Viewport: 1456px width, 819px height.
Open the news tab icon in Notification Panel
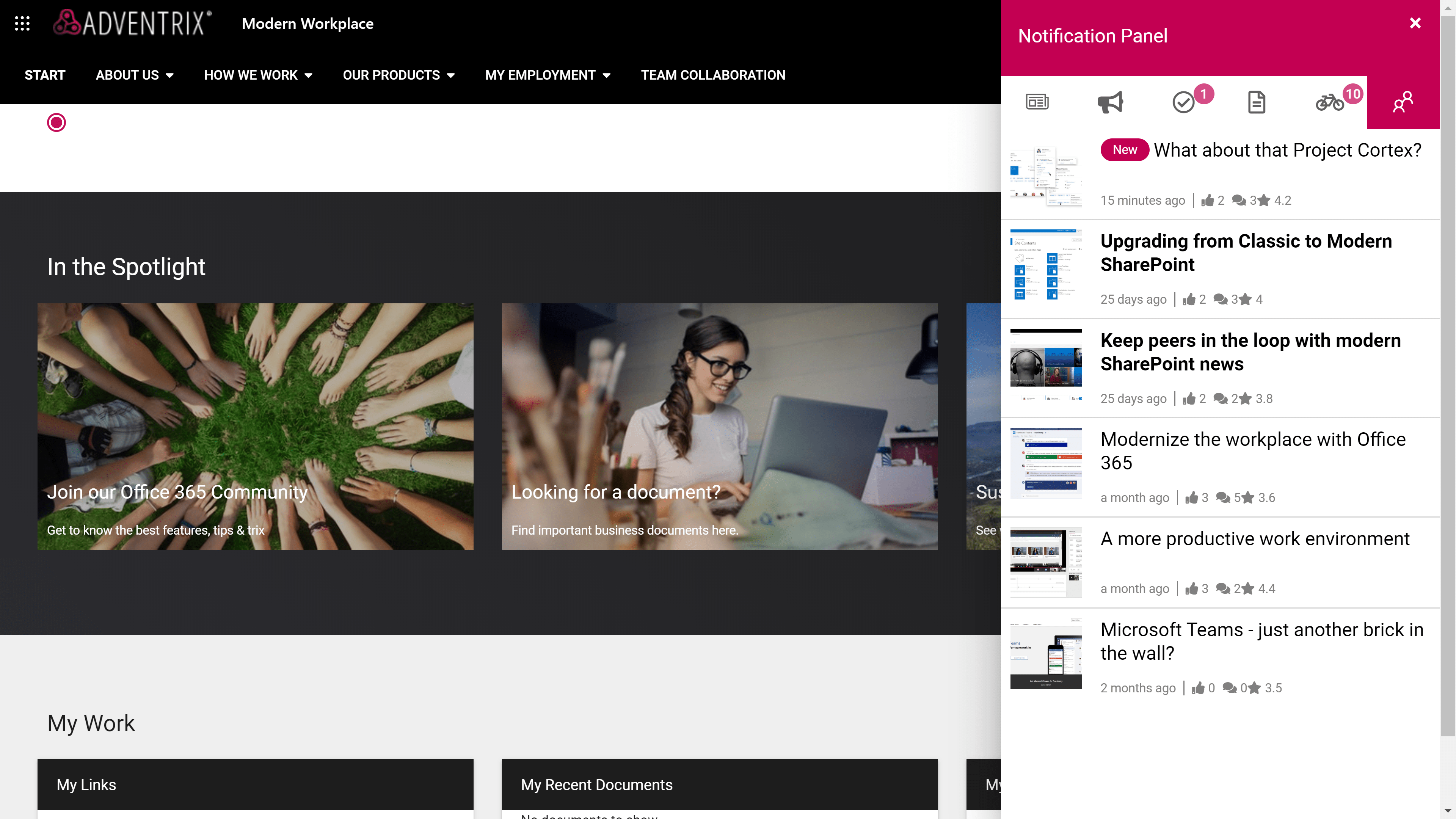[1037, 102]
